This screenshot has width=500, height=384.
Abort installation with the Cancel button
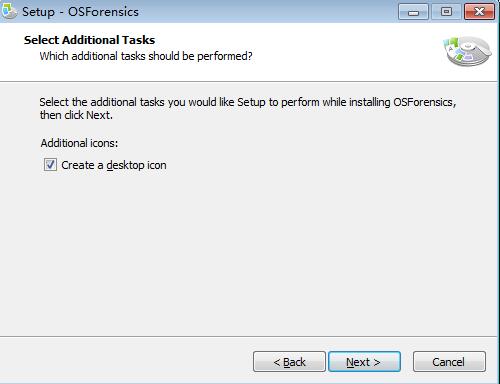449,362
